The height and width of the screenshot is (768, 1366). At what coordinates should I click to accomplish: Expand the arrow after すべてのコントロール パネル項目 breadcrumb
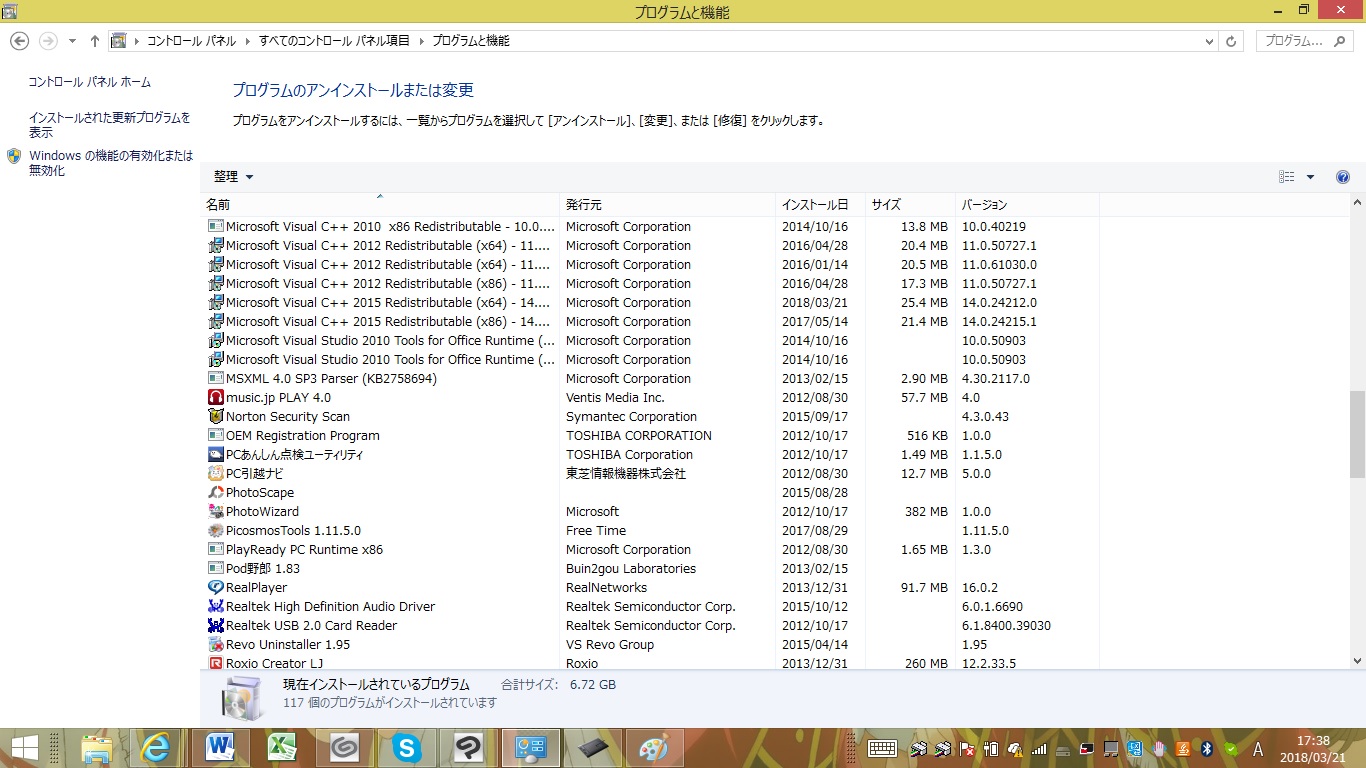[421, 41]
